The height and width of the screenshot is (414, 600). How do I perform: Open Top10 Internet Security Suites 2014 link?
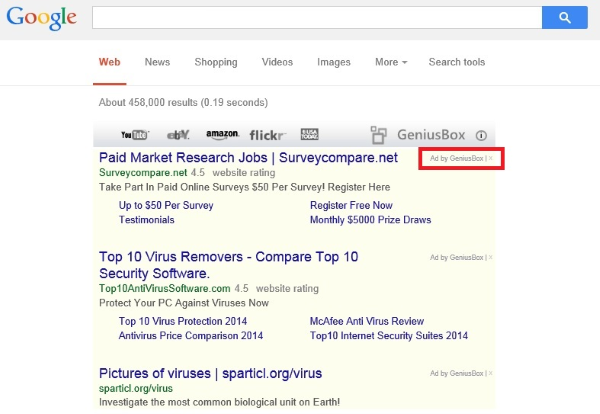click(388, 336)
